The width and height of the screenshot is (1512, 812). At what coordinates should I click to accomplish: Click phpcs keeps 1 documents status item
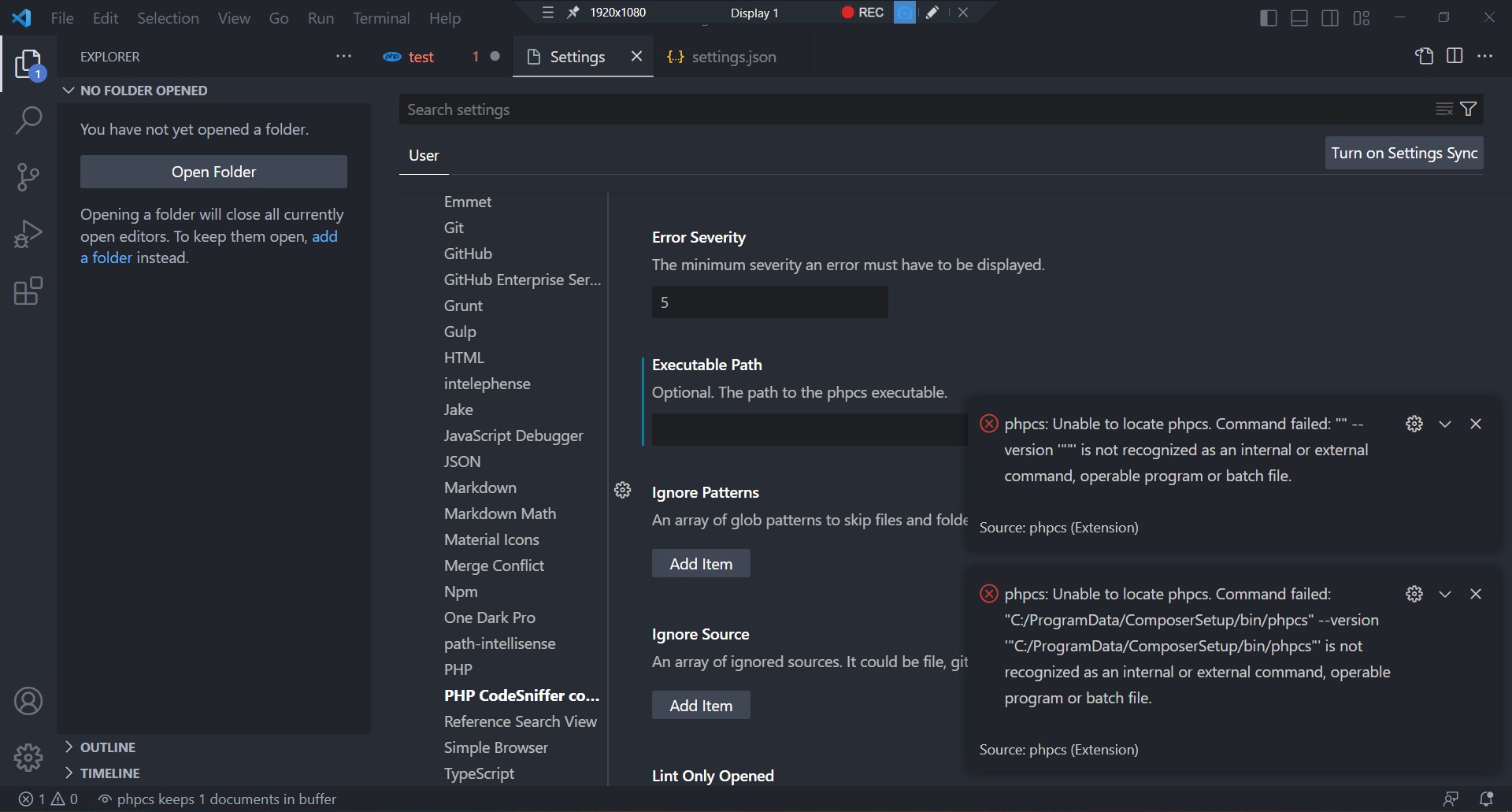click(x=217, y=799)
